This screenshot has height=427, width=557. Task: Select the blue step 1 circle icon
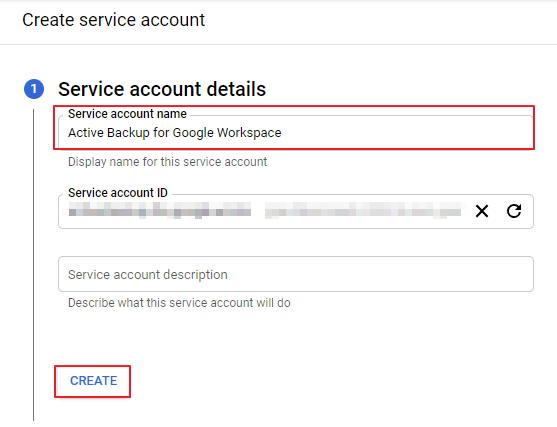tap(34, 89)
